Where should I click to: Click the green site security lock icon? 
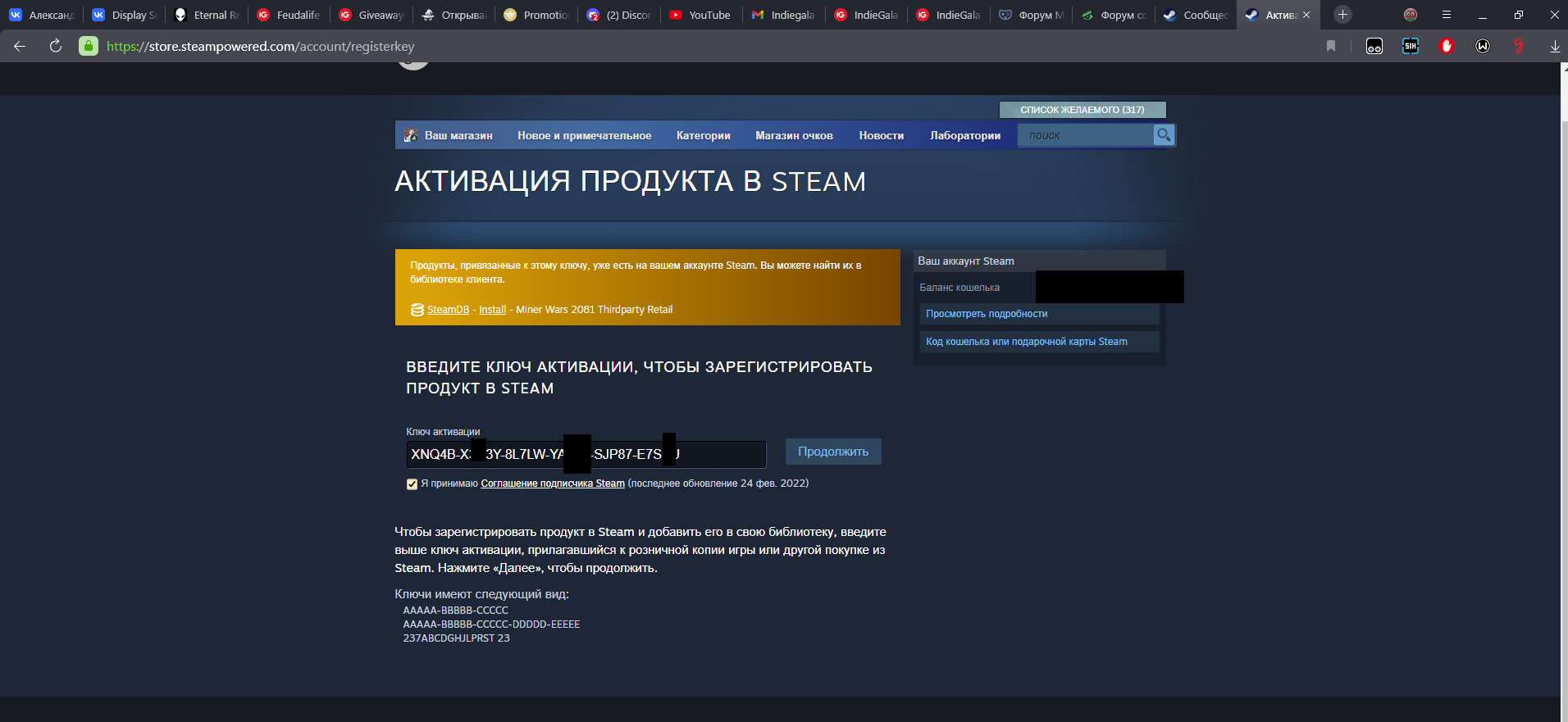(89, 46)
